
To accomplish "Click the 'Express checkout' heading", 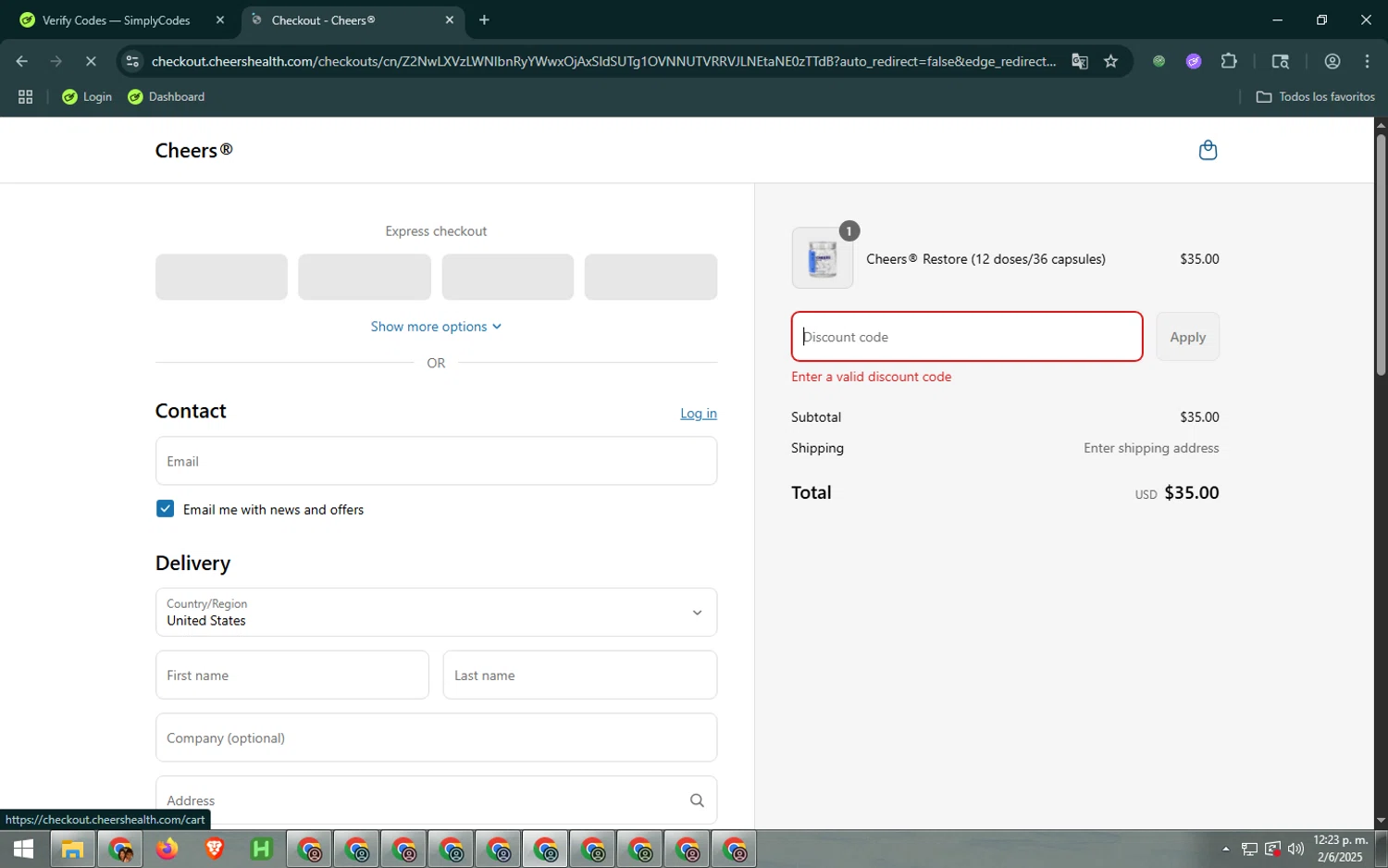I will pos(436,231).
